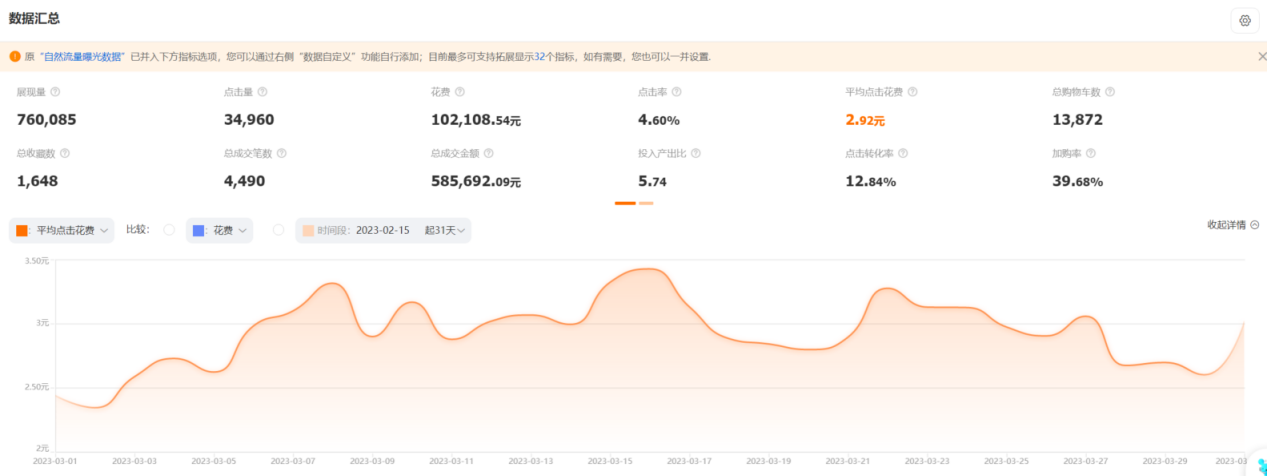The image size is (1267, 476).
Task: Collapse the chart via 收起详情
Action: pyautogui.click(x=1232, y=225)
